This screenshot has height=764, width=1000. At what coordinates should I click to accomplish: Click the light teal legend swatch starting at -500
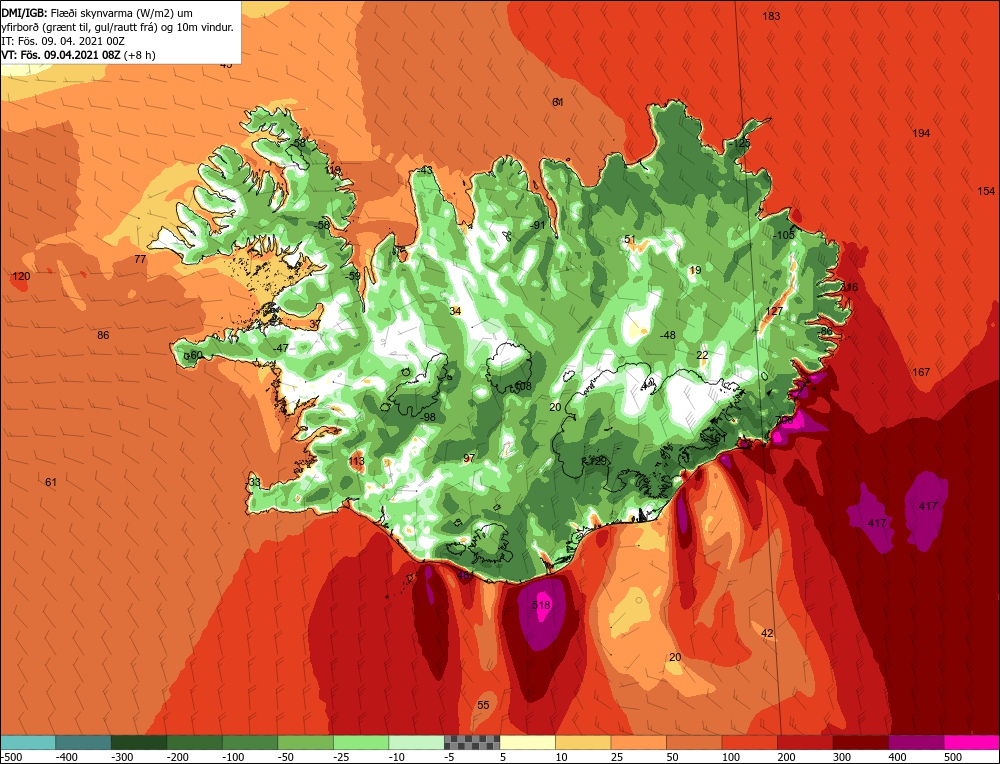tap(28, 742)
